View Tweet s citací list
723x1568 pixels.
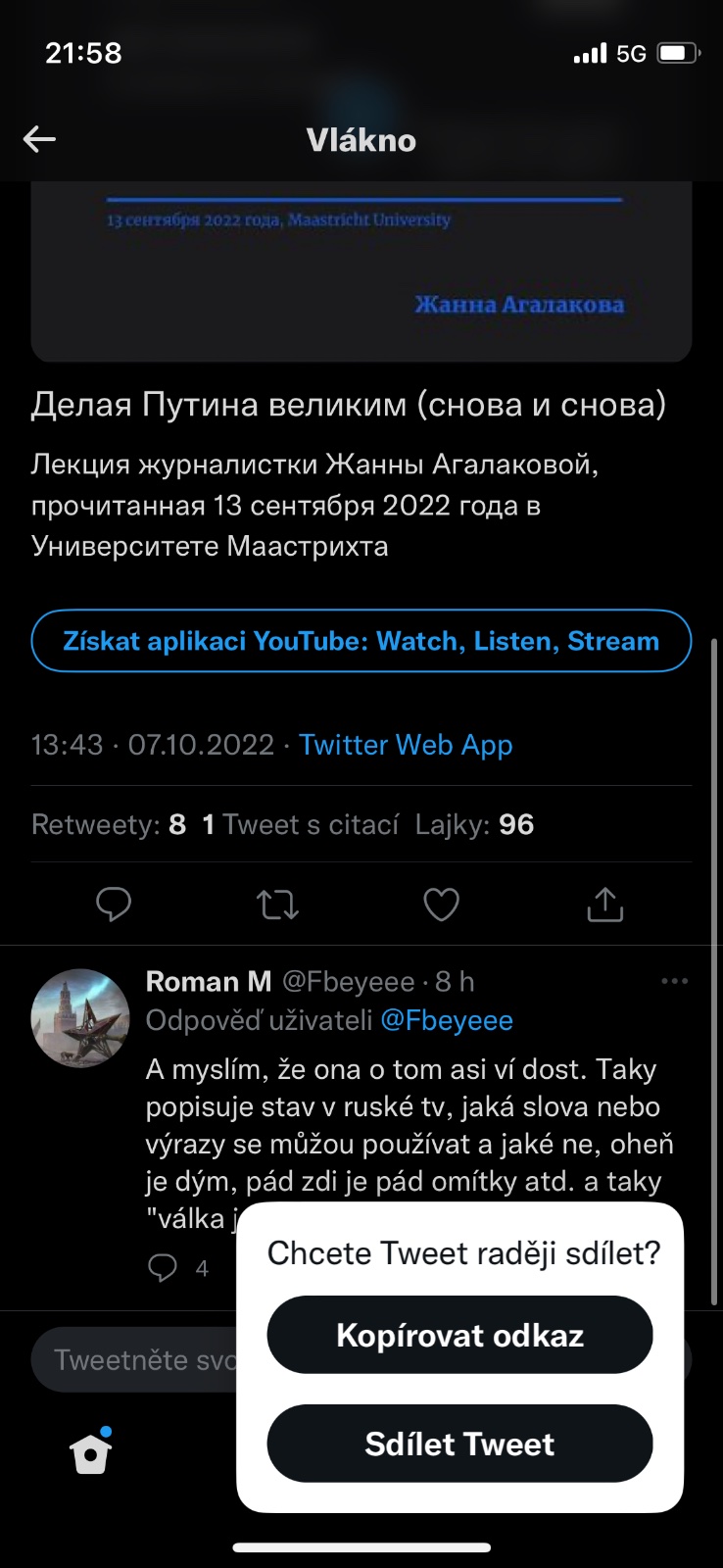click(x=301, y=824)
